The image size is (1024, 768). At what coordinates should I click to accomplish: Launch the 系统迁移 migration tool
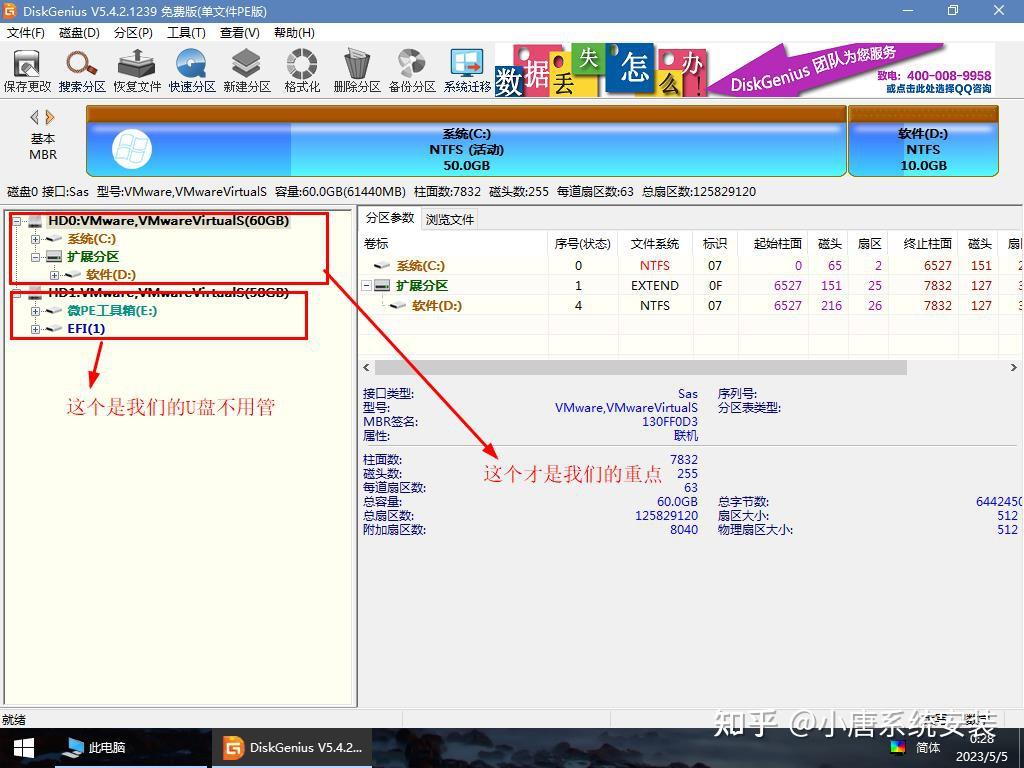(x=467, y=71)
